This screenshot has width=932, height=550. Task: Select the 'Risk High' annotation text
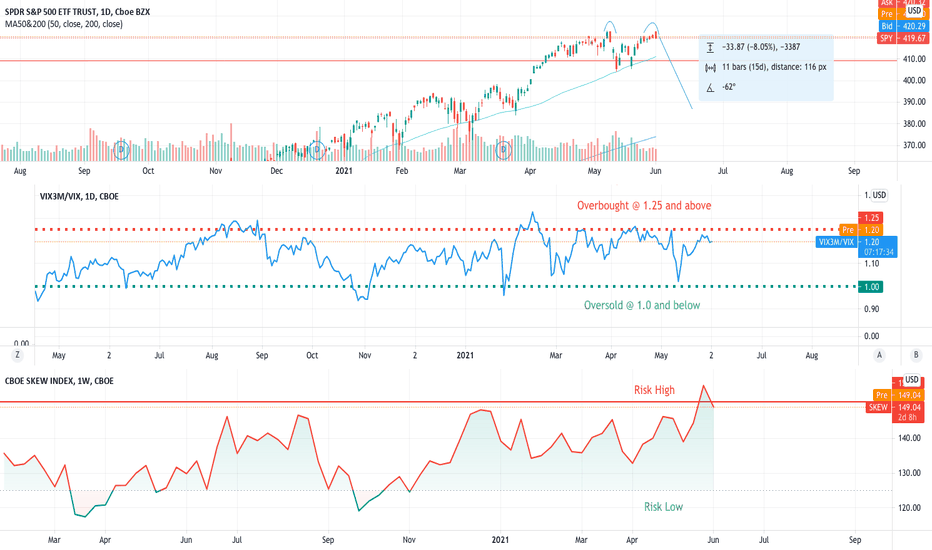click(654, 390)
